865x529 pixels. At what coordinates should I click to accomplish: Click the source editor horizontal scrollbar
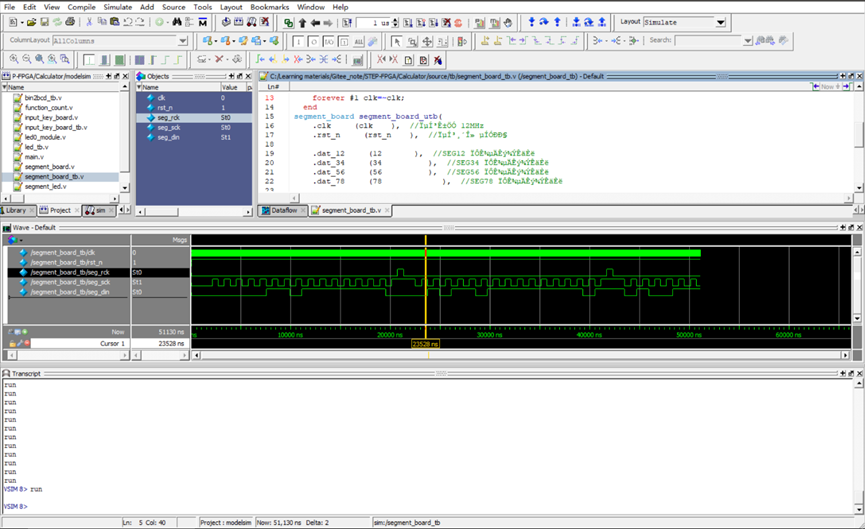[570, 197]
